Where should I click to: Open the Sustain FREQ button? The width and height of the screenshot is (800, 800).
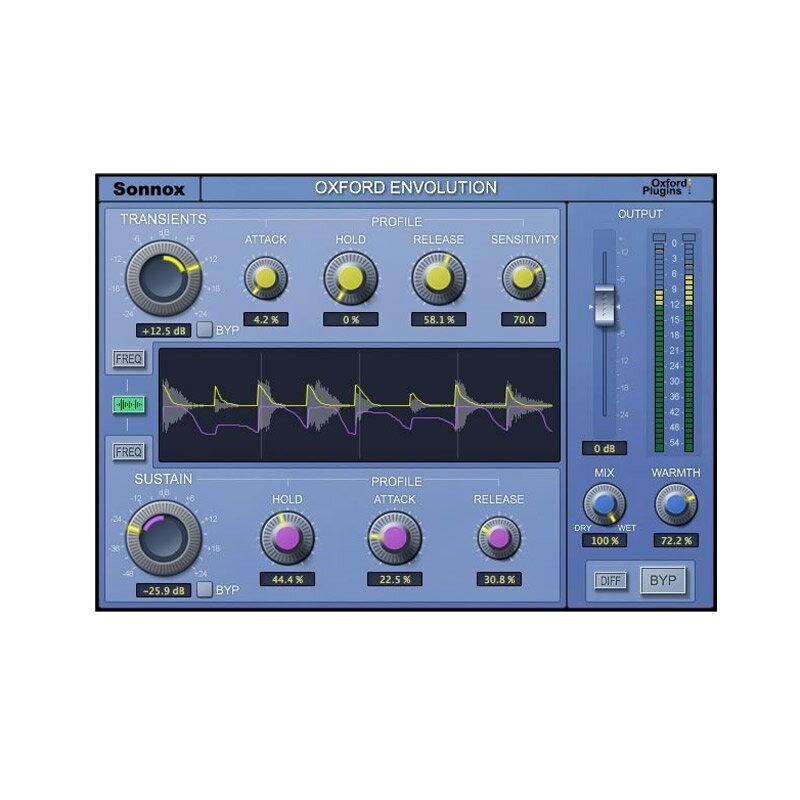click(x=128, y=452)
